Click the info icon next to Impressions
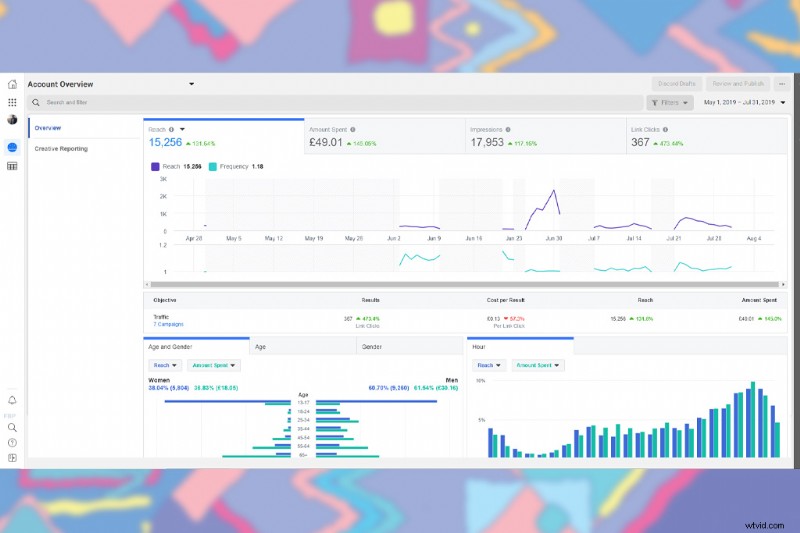800x533 pixels. 508,130
